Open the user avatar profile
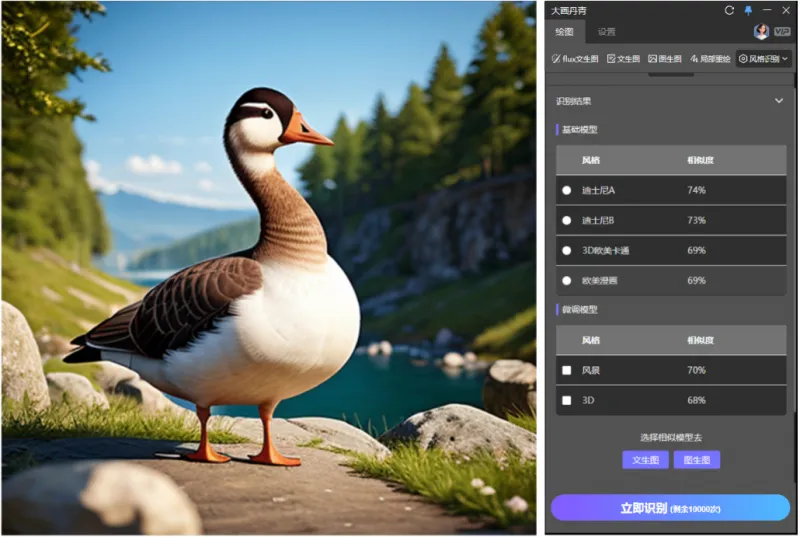Image resolution: width=800 pixels, height=537 pixels. coord(762,31)
